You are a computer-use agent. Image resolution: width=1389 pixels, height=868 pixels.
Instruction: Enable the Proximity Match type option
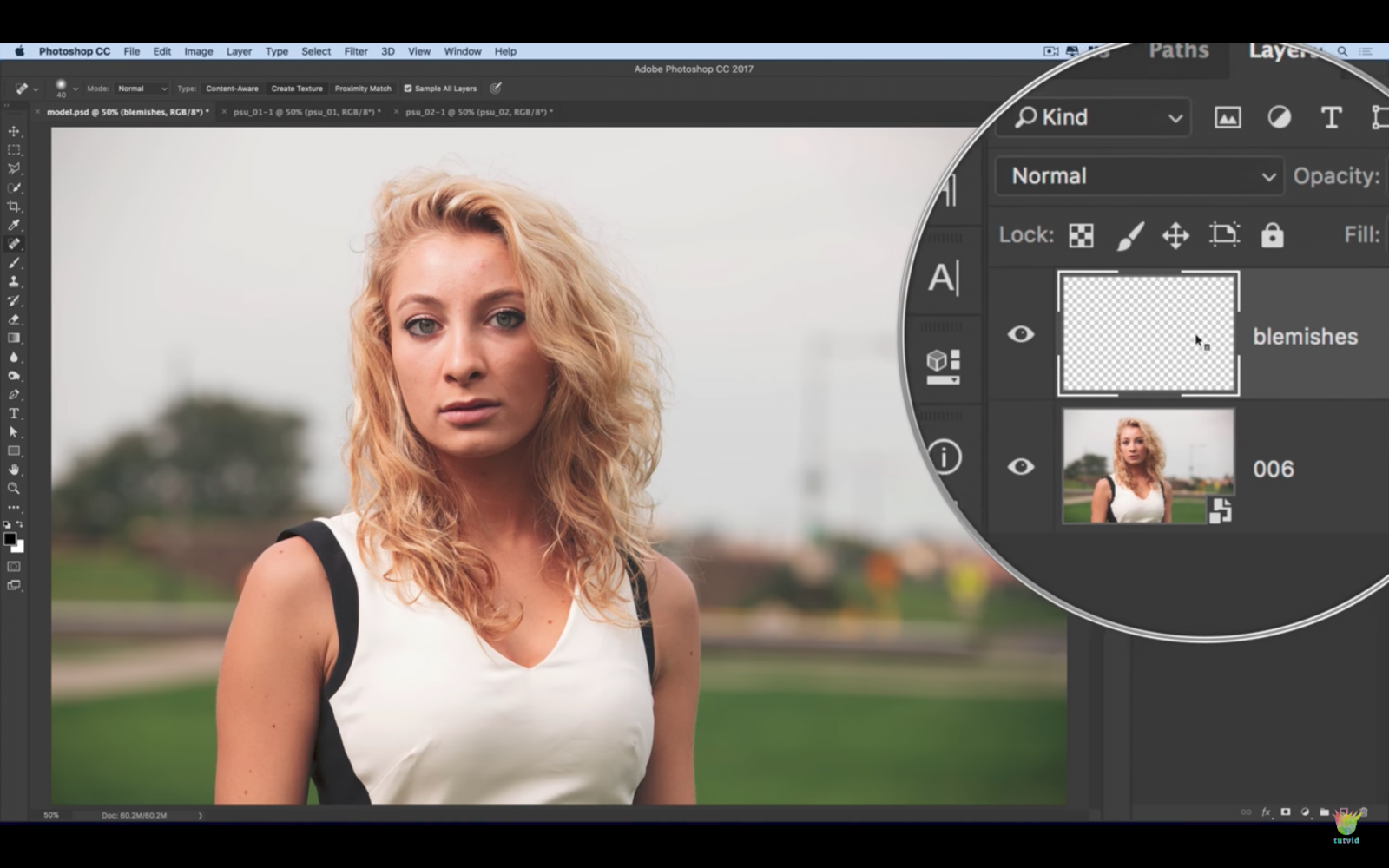pyautogui.click(x=362, y=88)
